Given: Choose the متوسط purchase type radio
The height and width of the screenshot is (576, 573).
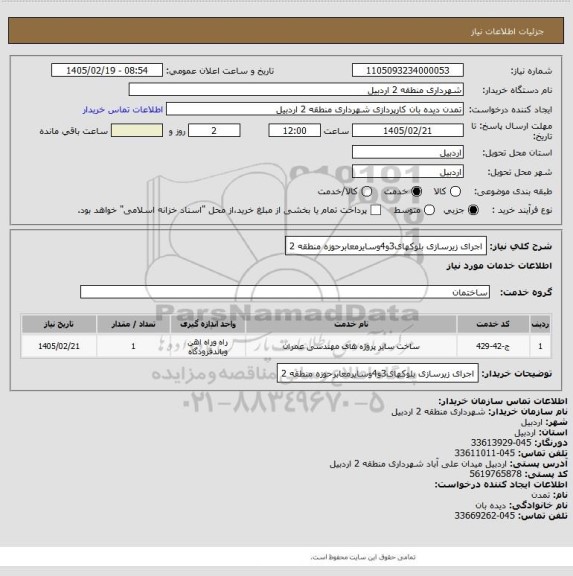Looking at the screenshot, I should 429,210.
